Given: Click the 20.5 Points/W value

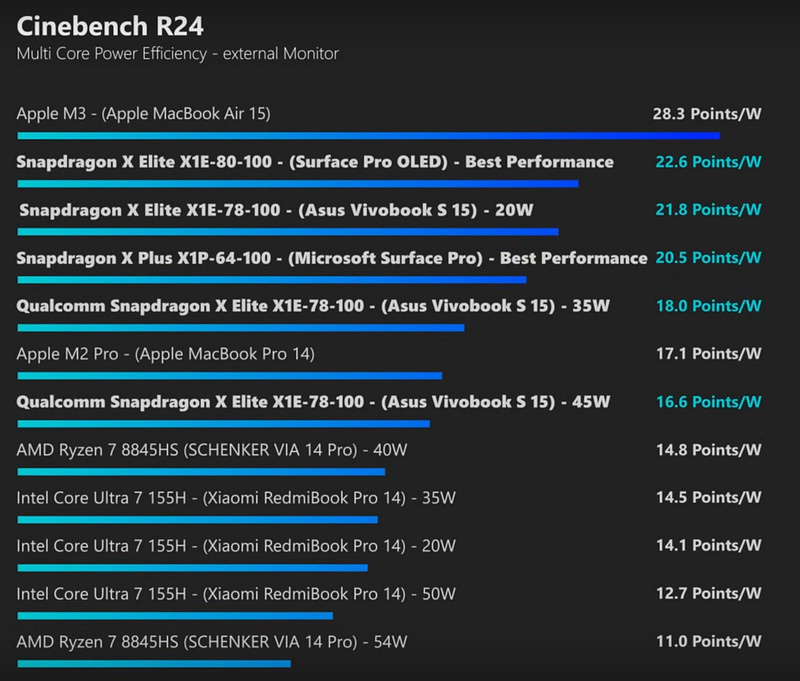Looking at the screenshot, I should point(707,258).
